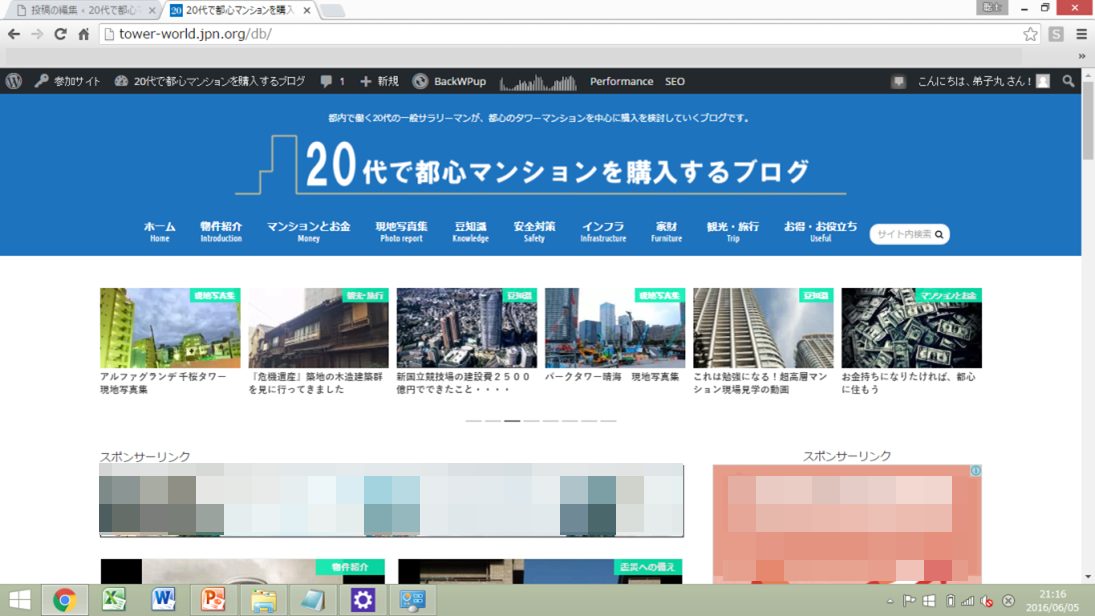The image size is (1095, 616).
Task: Click the WordPress logo in admin bar
Action: [14, 81]
